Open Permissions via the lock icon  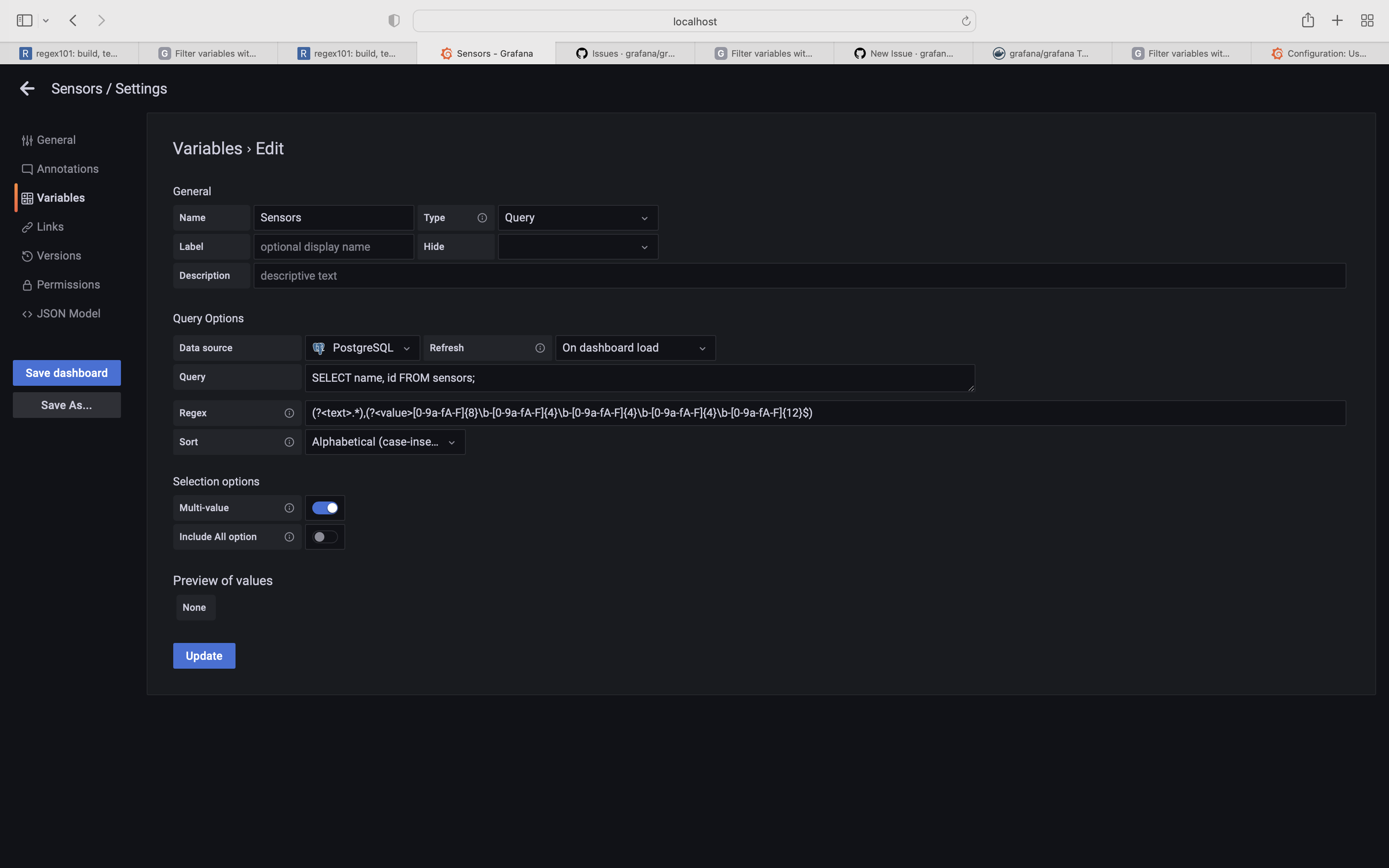tap(27, 284)
